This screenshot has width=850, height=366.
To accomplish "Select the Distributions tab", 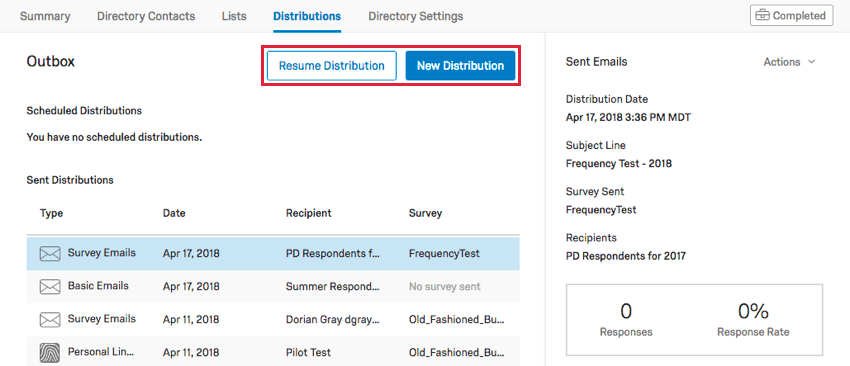I will click(307, 16).
